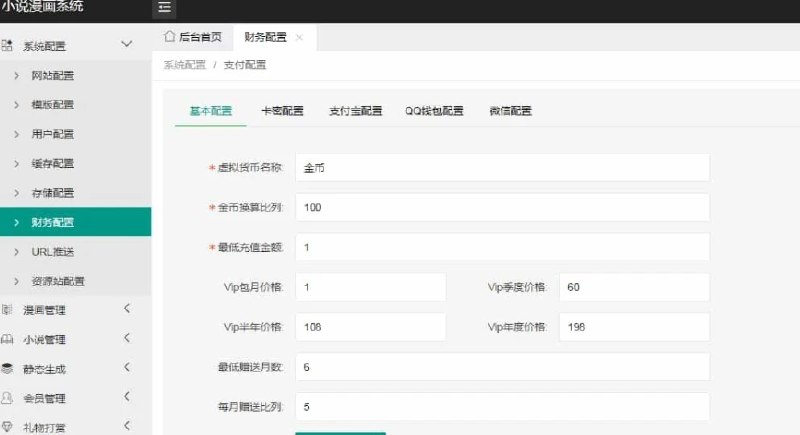Click the 漫画管理 sidebar icon
This screenshot has height=435, width=800.
7,310
